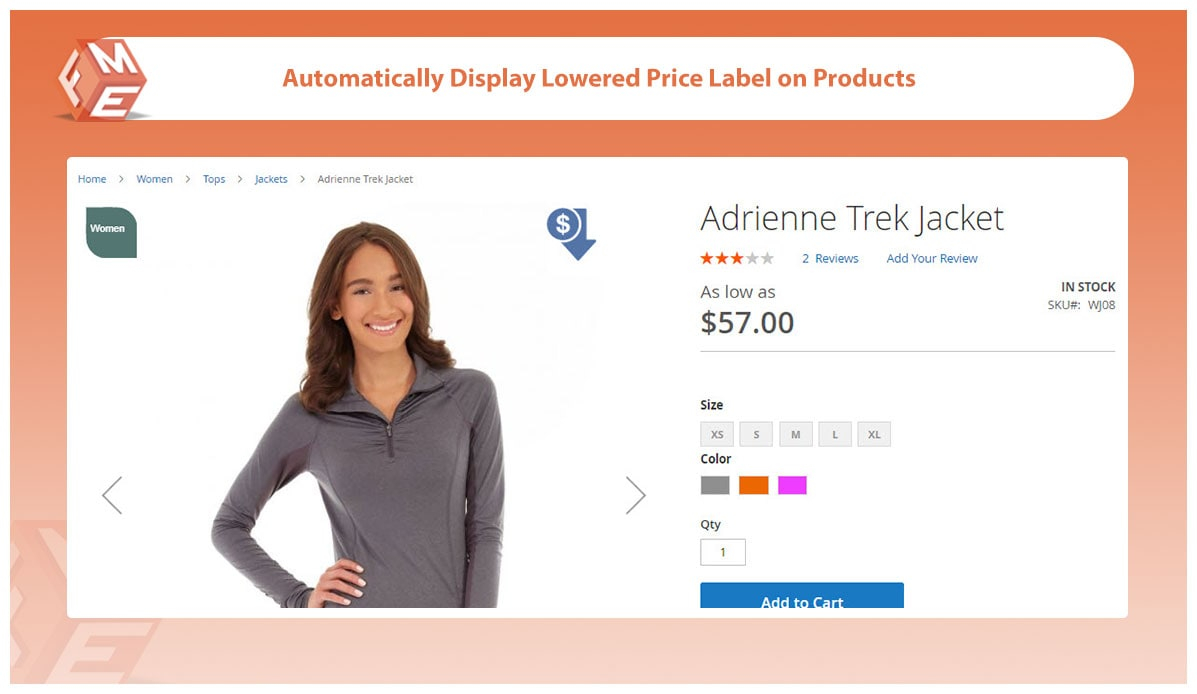Choose size L swatch
This screenshot has width=1197, height=694.
click(835, 434)
